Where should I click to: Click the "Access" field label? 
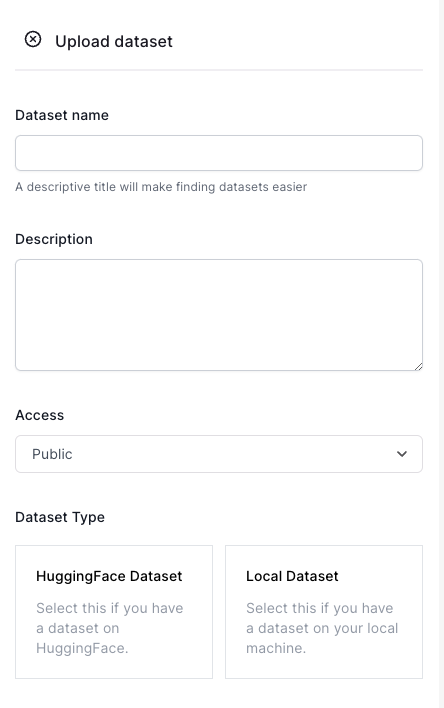(x=40, y=415)
